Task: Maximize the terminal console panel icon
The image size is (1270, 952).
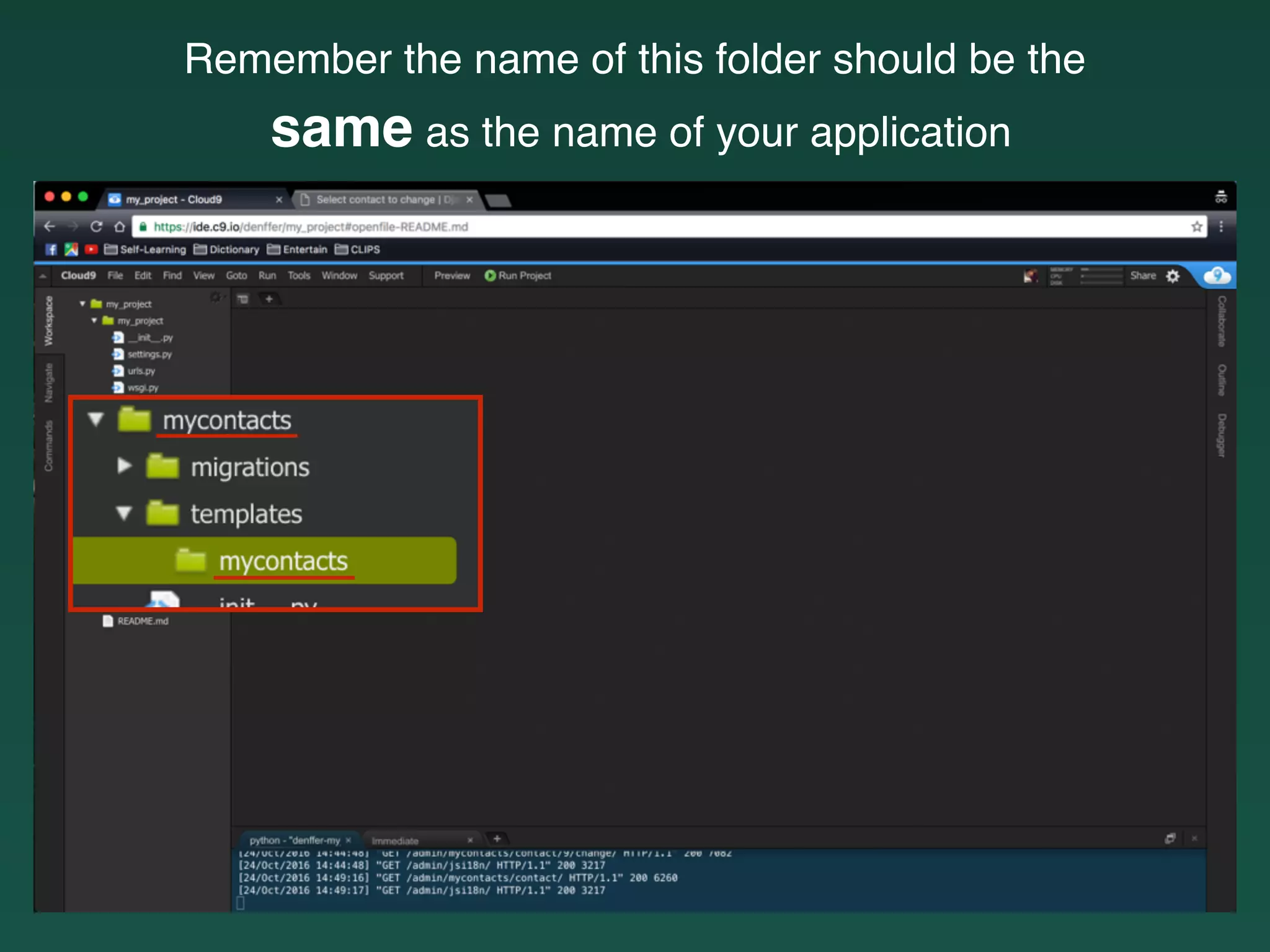Action: click(1170, 839)
